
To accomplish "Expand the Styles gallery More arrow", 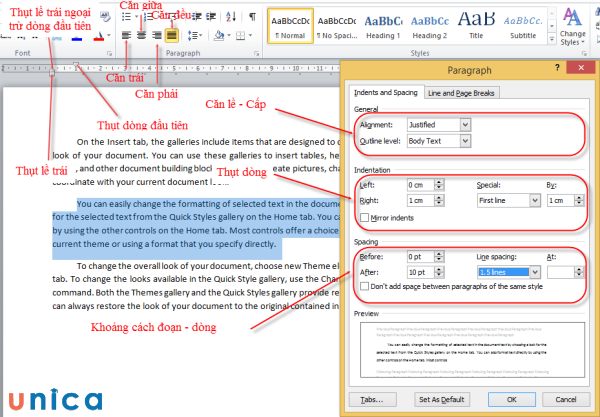I will tap(552, 39).
